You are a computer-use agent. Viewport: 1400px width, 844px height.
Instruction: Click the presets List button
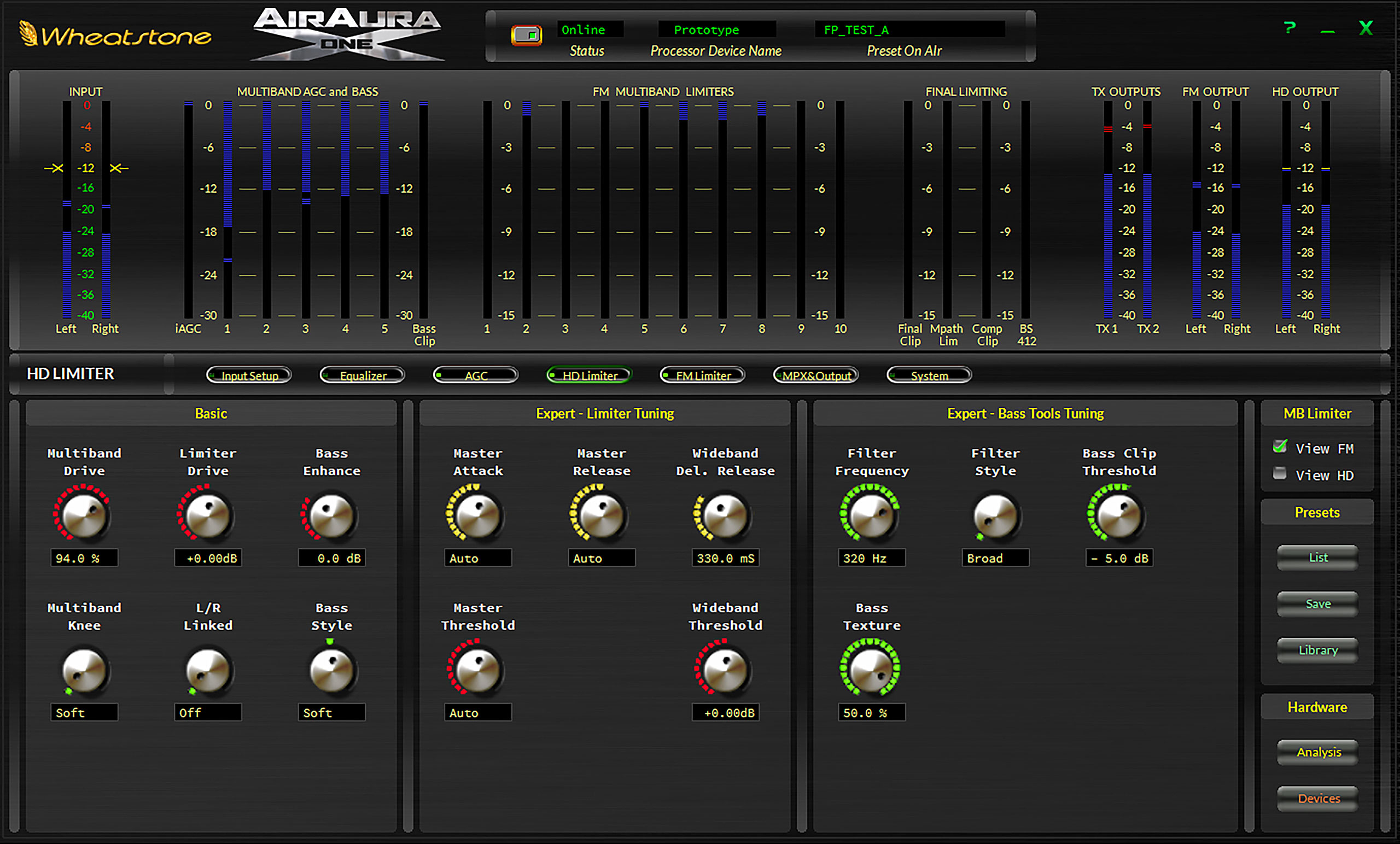[x=1317, y=558]
